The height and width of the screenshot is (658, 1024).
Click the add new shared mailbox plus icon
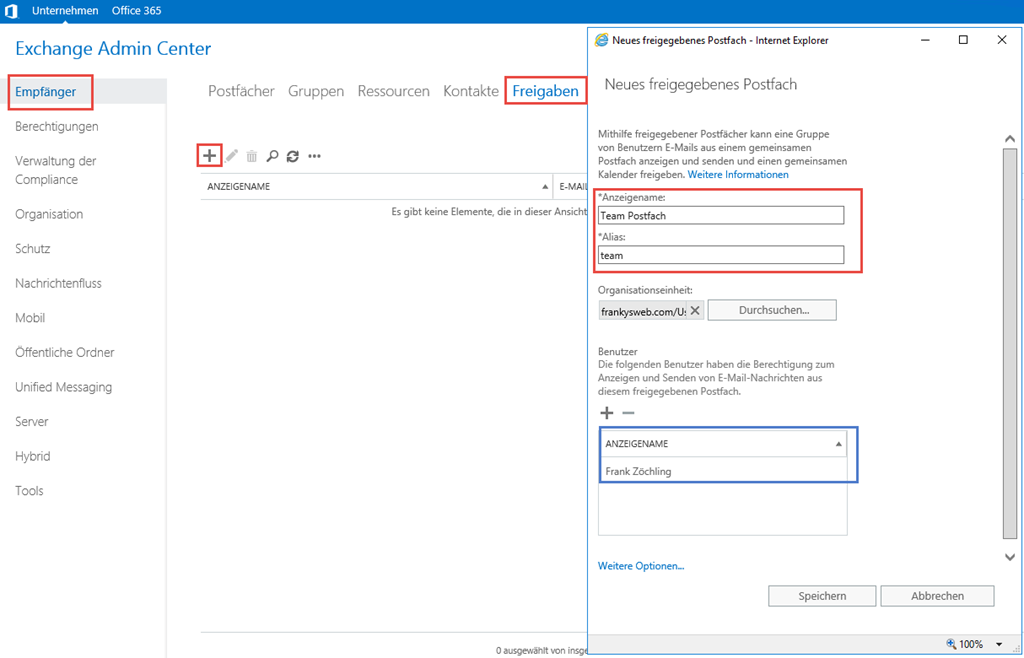tap(208, 155)
